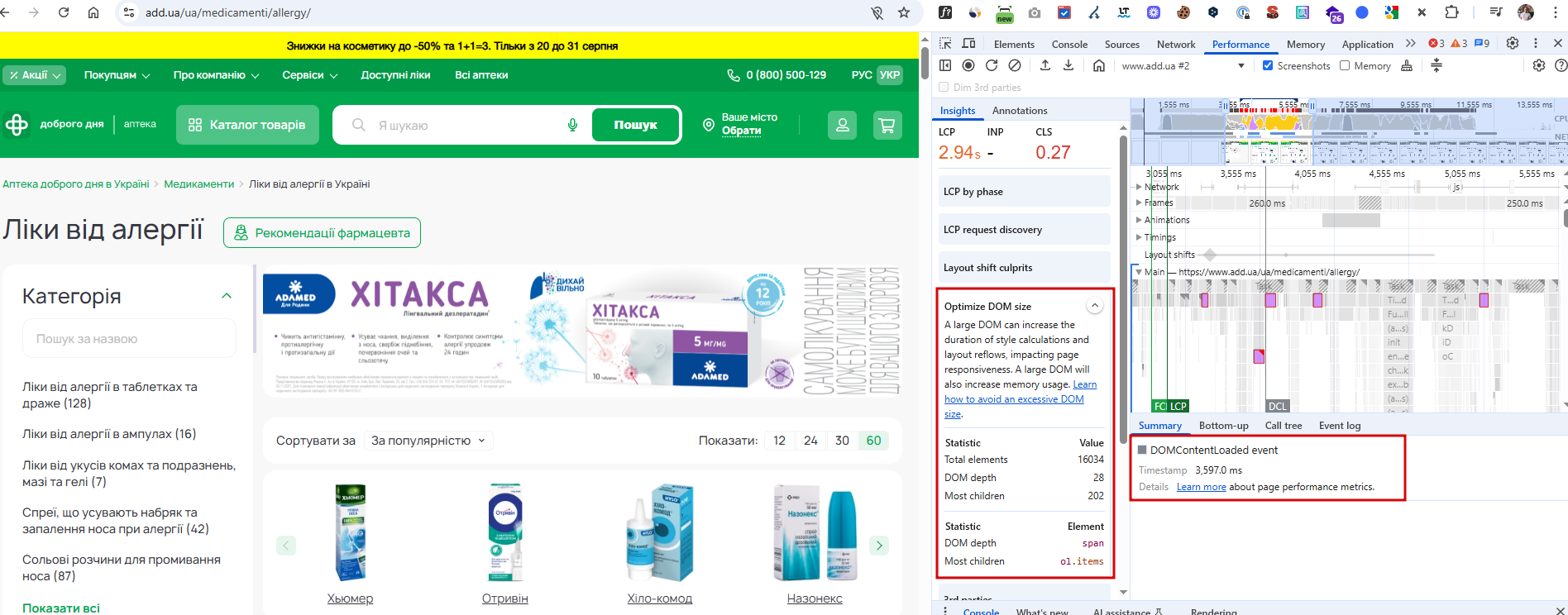Open Каталог товарів catalog button
Image resolution: width=1568 pixels, height=615 pixels.
(247, 125)
